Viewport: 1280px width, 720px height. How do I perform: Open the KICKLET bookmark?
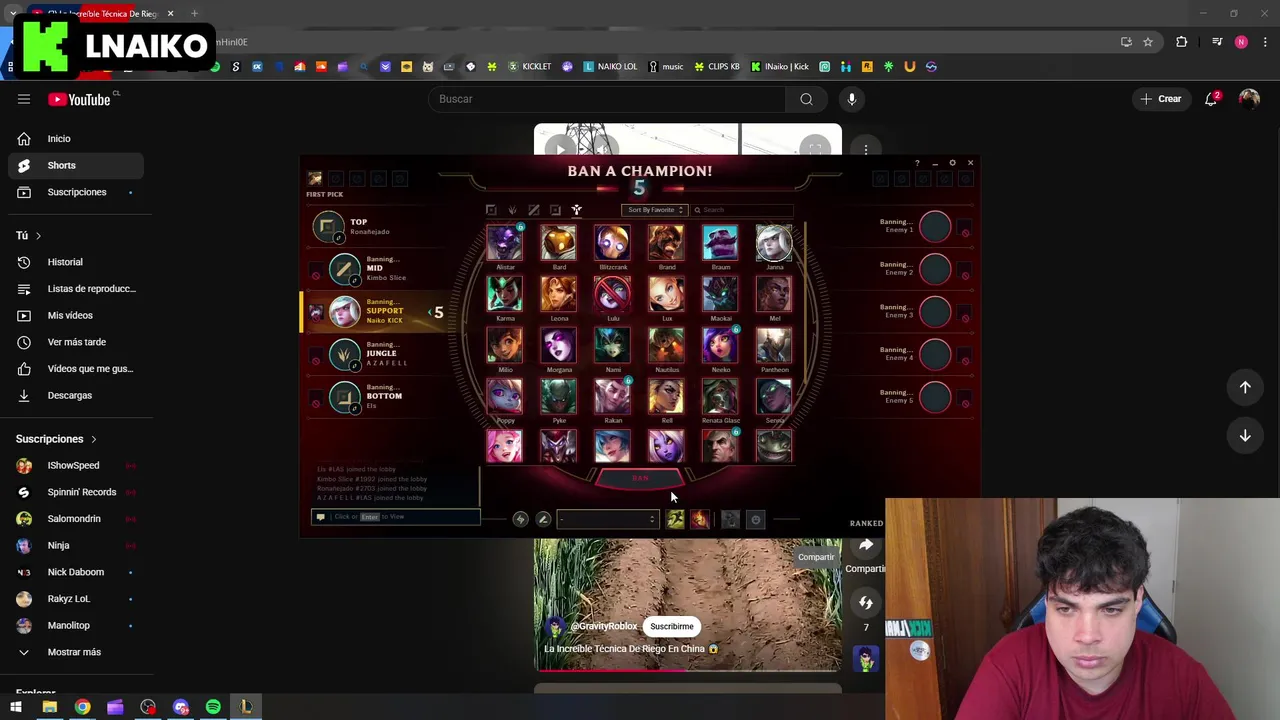click(x=530, y=67)
